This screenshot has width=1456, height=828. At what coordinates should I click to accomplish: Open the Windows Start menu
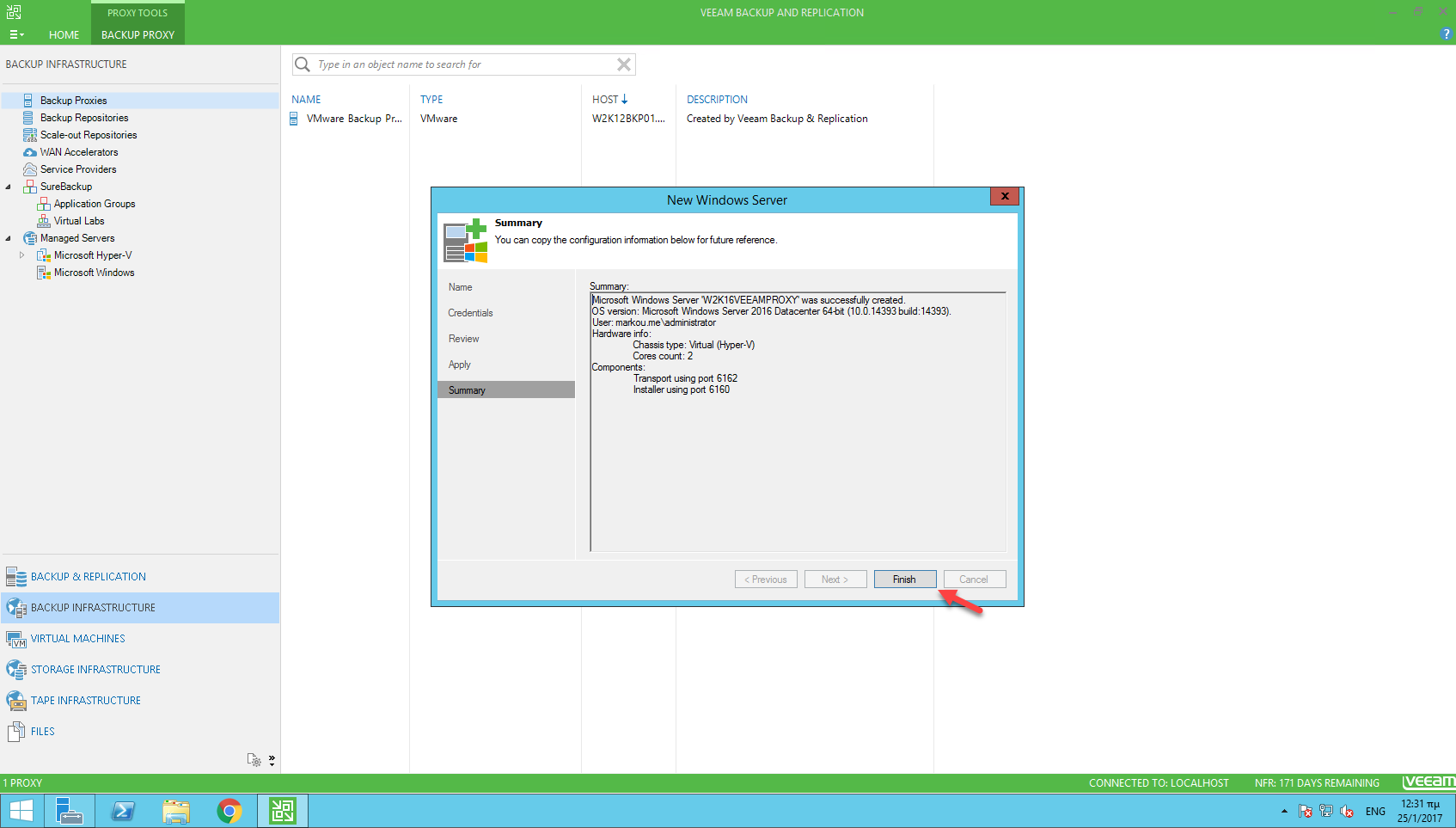(21, 811)
